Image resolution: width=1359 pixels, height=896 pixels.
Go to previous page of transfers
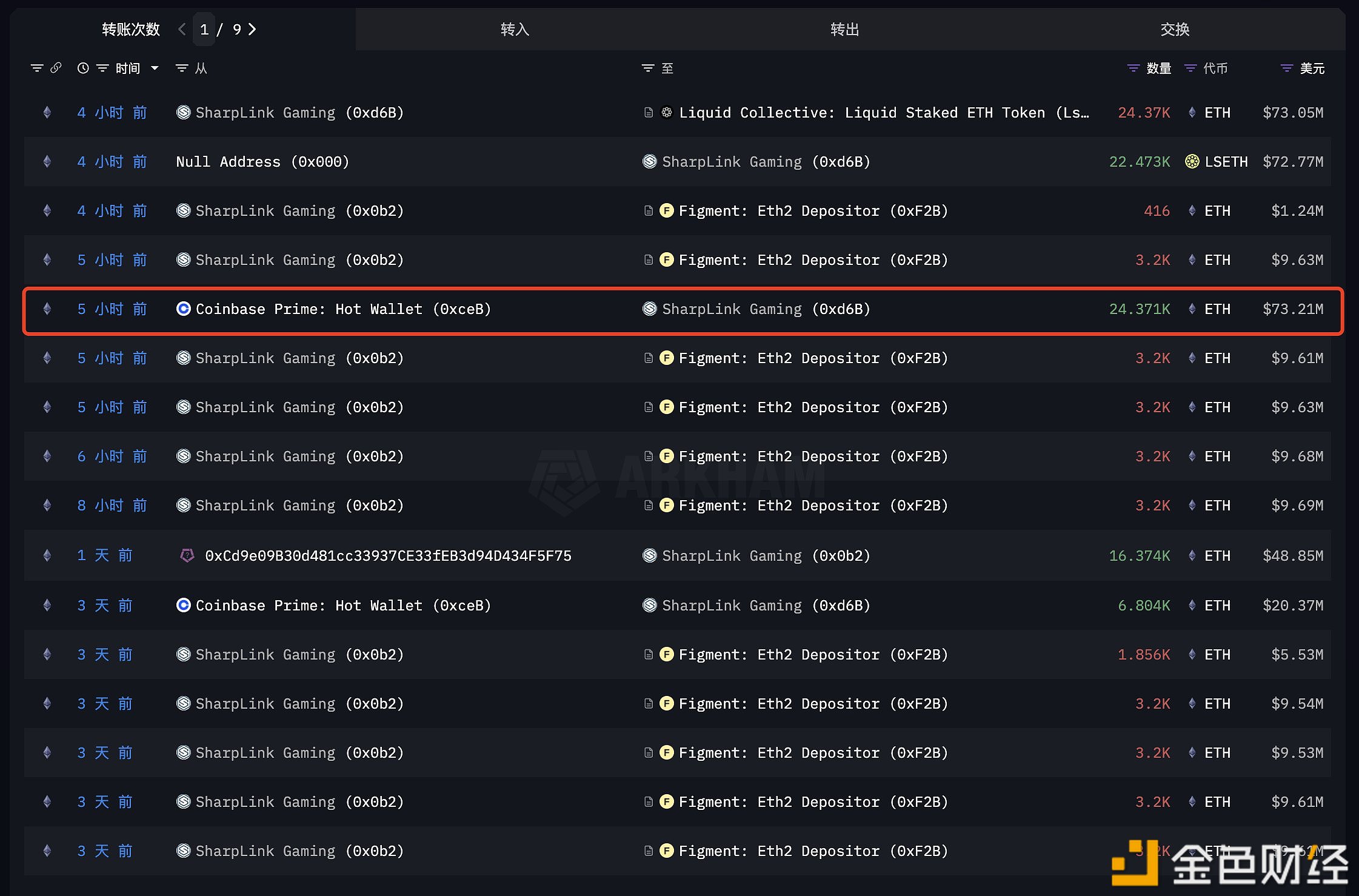coord(182,29)
